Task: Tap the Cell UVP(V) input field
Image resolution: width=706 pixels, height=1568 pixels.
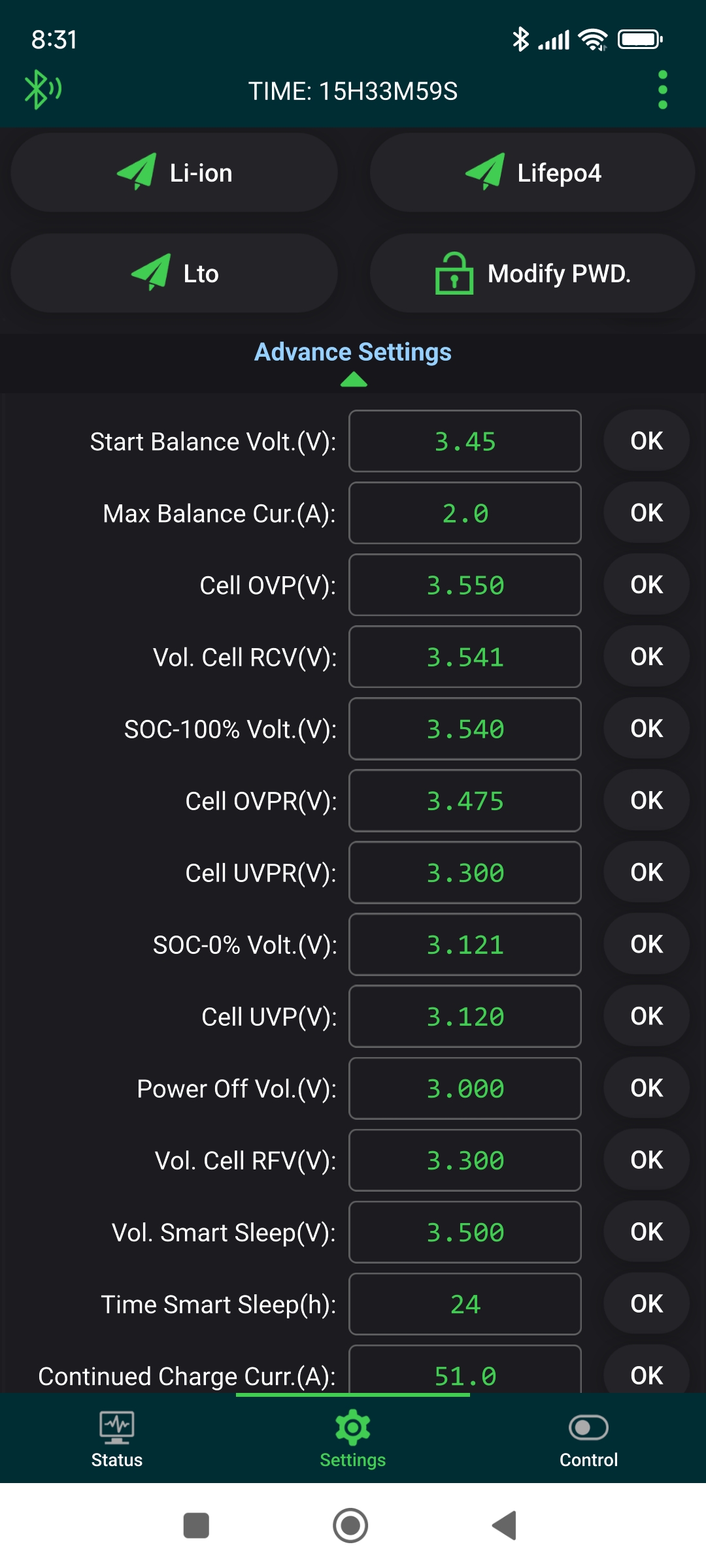Action: [x=465, y=1017]
